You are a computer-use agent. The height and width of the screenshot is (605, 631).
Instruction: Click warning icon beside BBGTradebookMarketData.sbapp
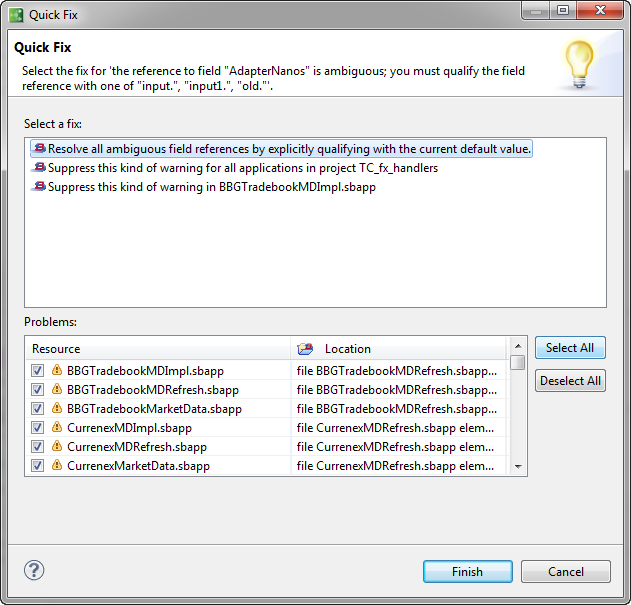pyautogui.click(x=57, y=408)
